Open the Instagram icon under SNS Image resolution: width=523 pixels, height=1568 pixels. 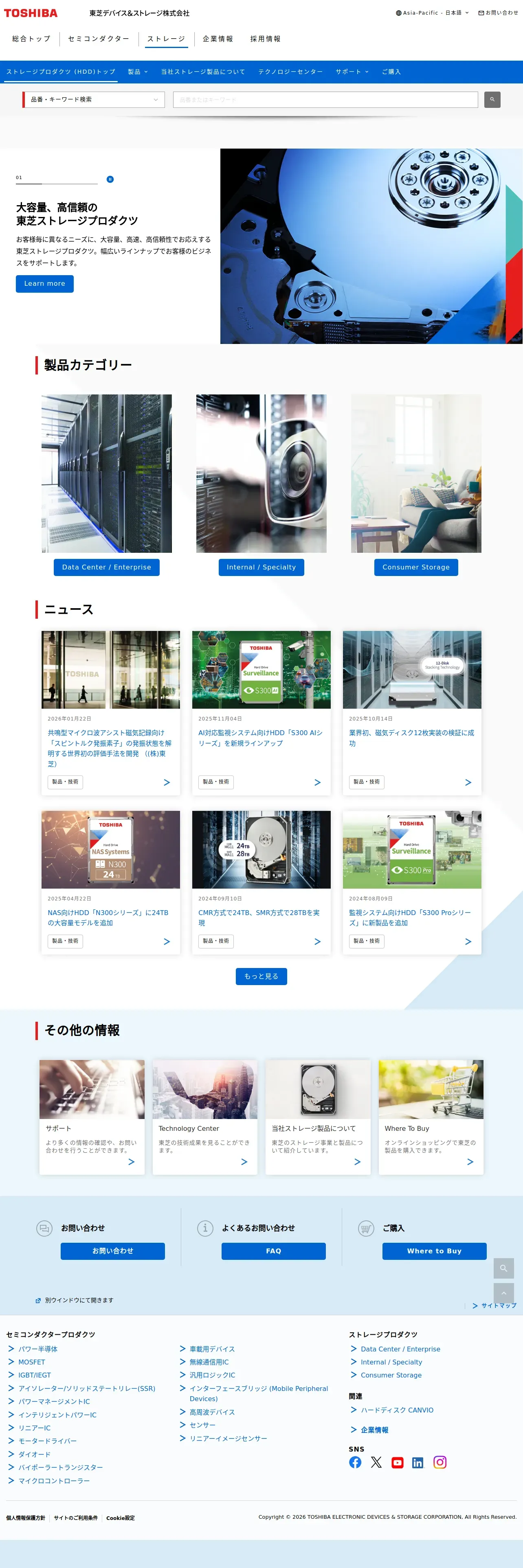coord(439,1461)
